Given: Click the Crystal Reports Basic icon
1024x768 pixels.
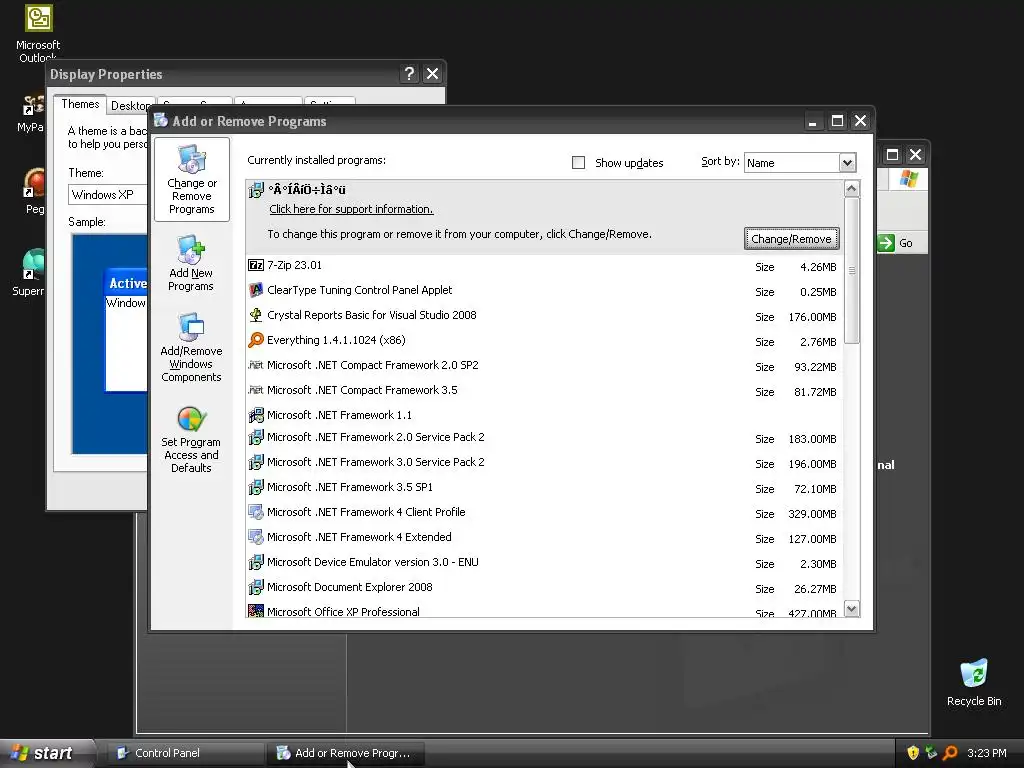Looking at the screenshot, I should pos(256,315).
